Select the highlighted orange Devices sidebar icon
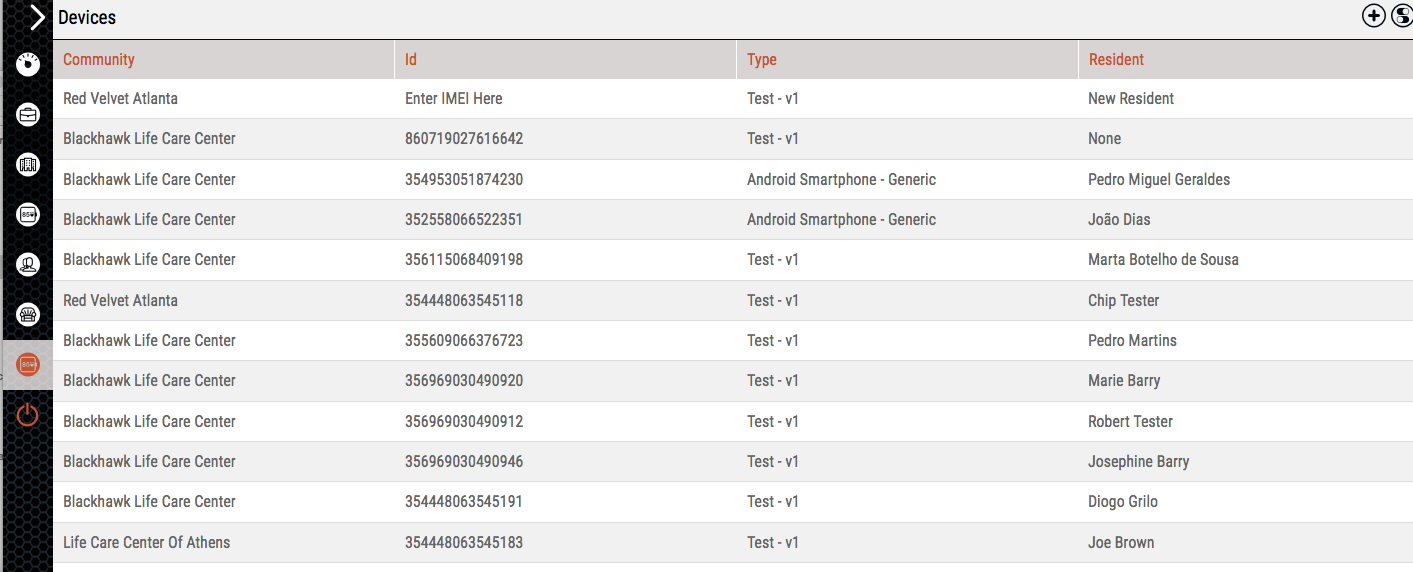Image resolution: width=1413 pixels, height=572 pixels. pos(28,365)
